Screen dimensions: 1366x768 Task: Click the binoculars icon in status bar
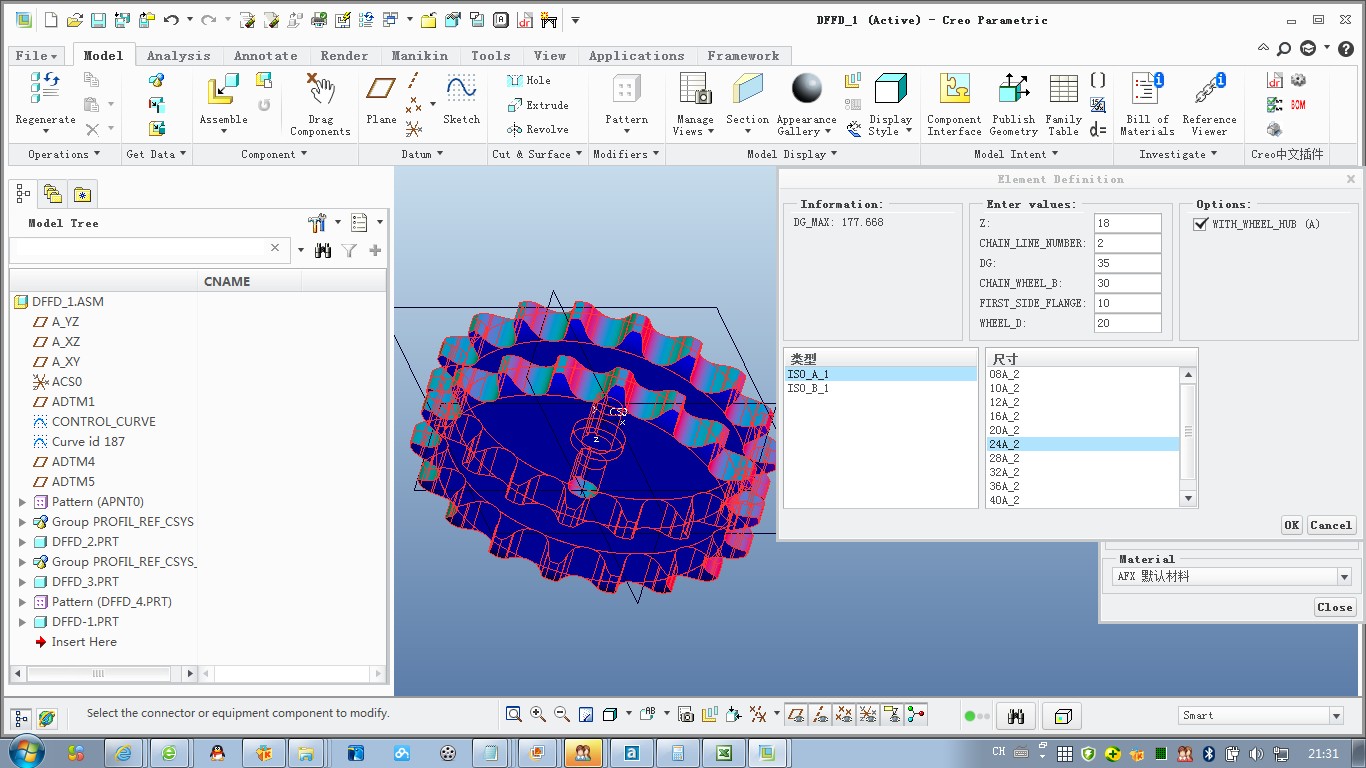click(x=1017, y=716)
